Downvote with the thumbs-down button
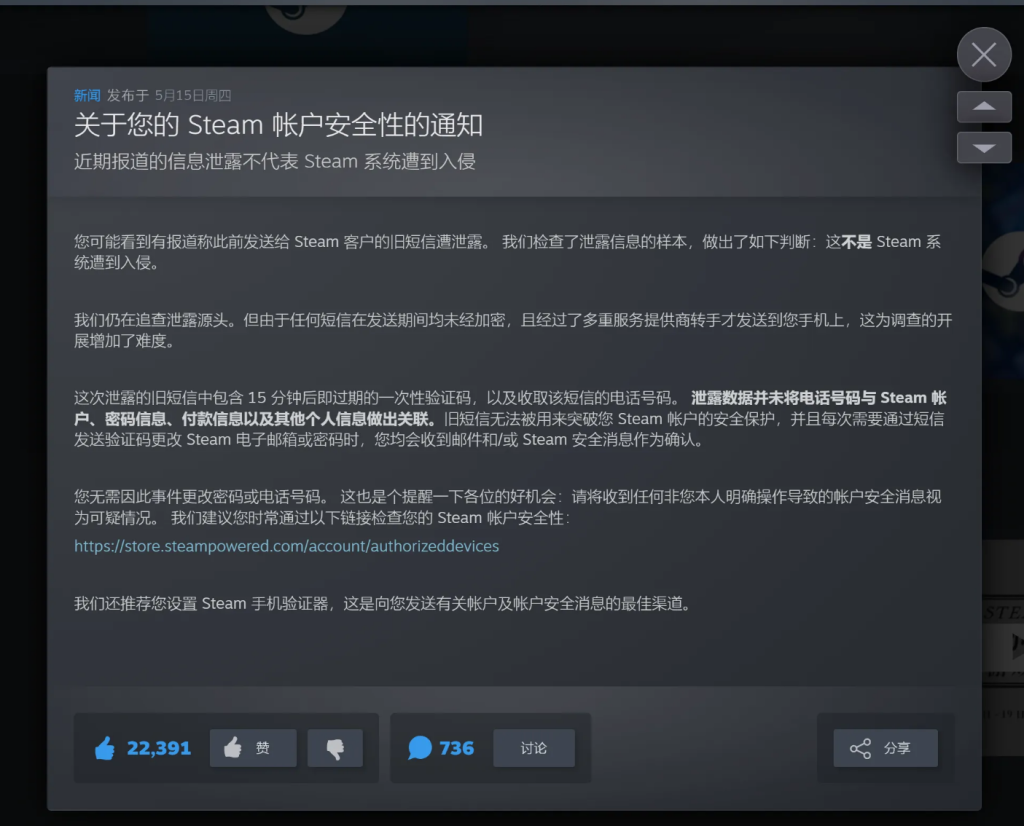Screen dimensions: 1024x826 point(335,748)
